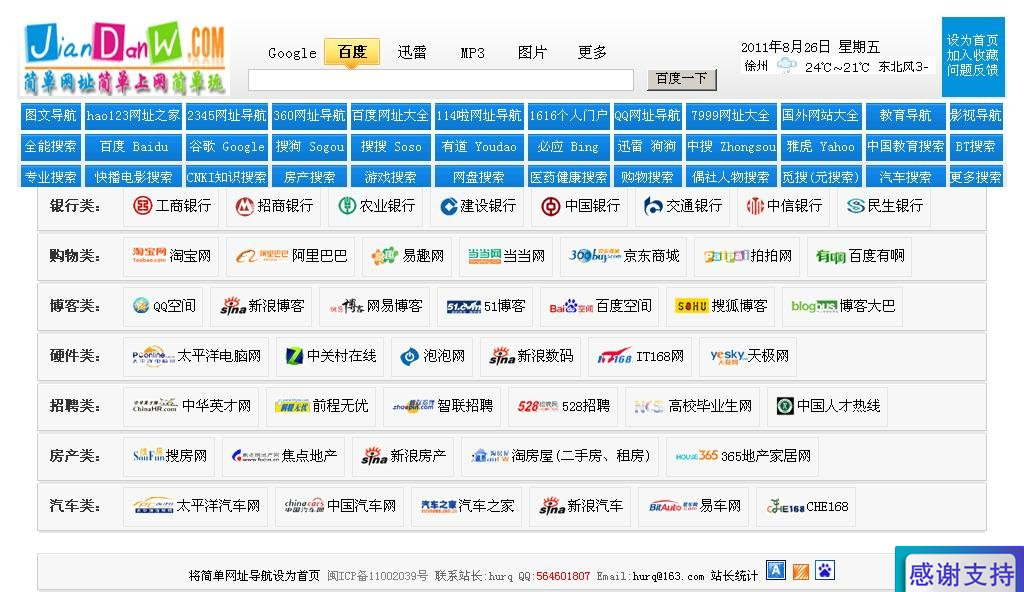Open the 更多 search tab
The width and height of the screenshot is (1024, 592).
pyautogui.click(x=592, y=52)
